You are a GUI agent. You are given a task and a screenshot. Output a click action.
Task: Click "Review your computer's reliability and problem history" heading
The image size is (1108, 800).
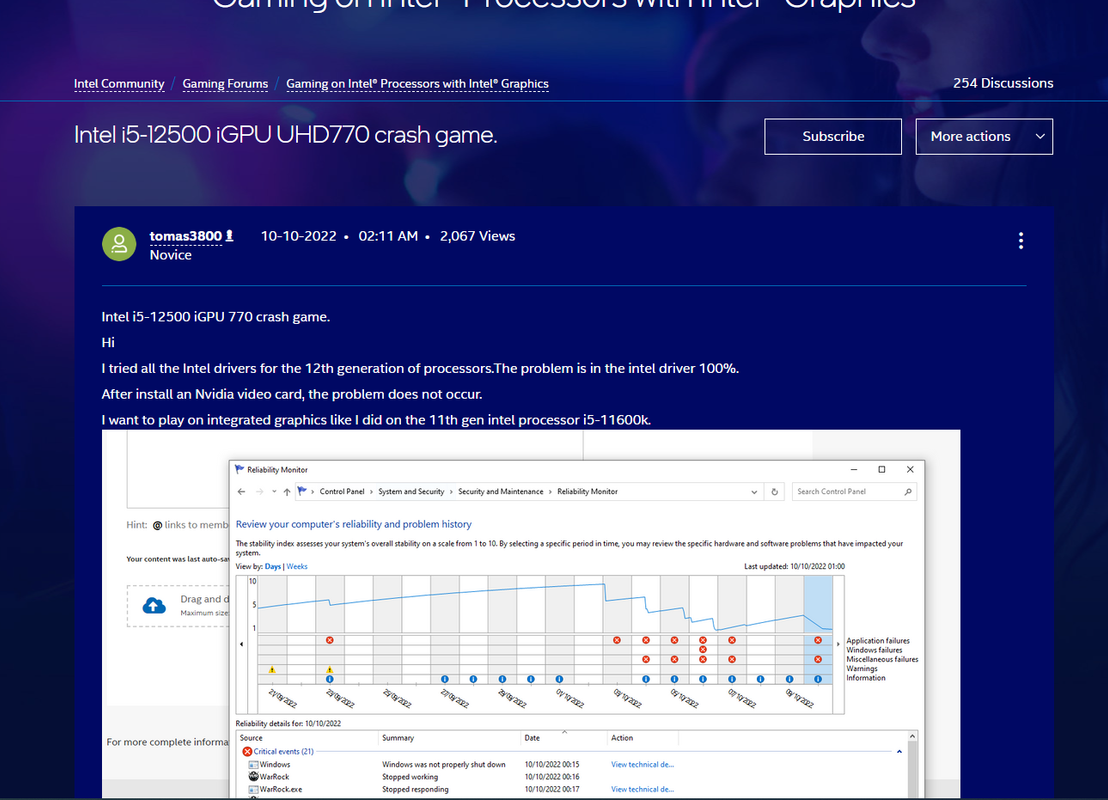pyautogui.click(x=353, y=524)
